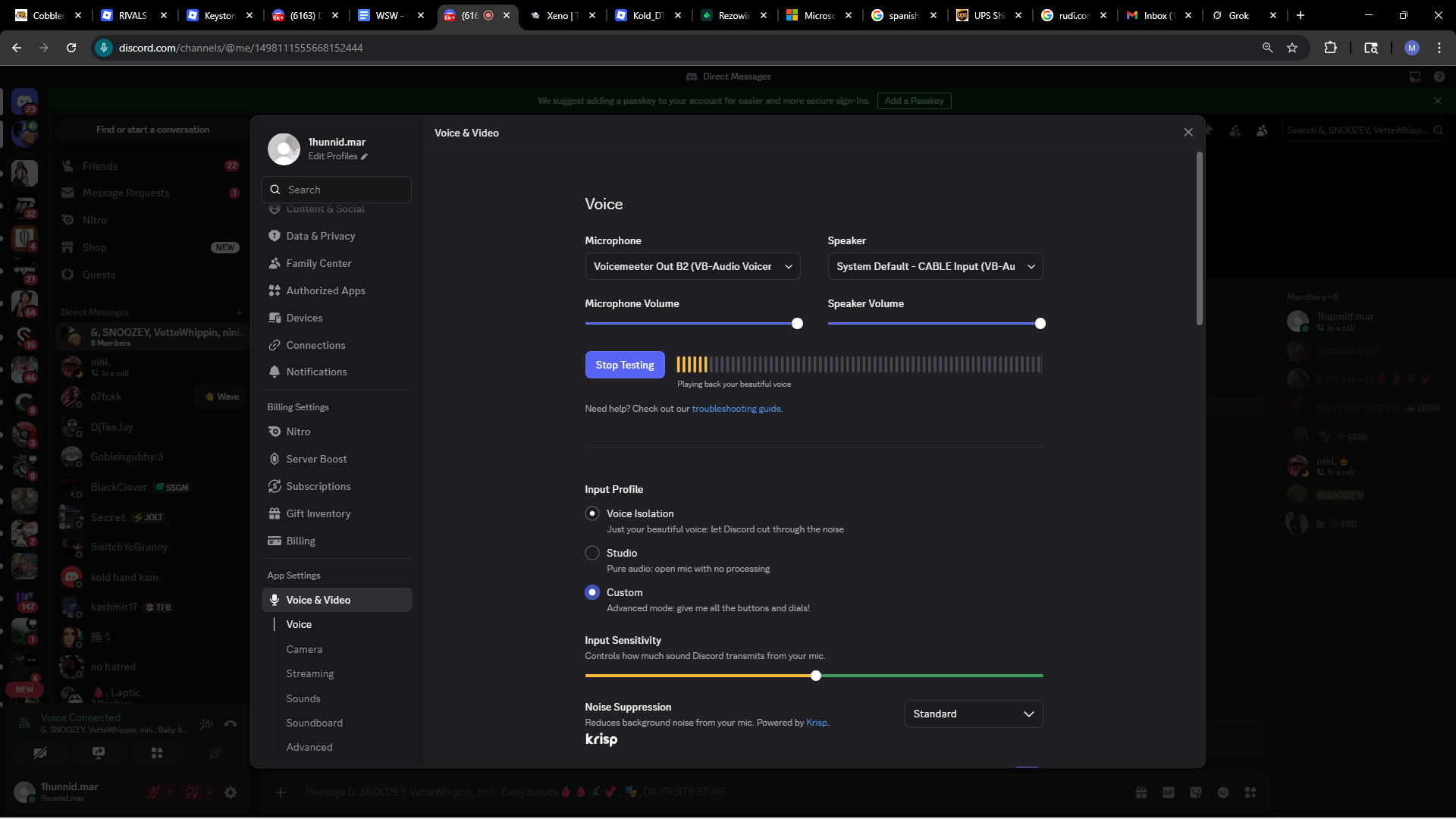
Task: Click the message attachment plus icon
Action: 281,792
